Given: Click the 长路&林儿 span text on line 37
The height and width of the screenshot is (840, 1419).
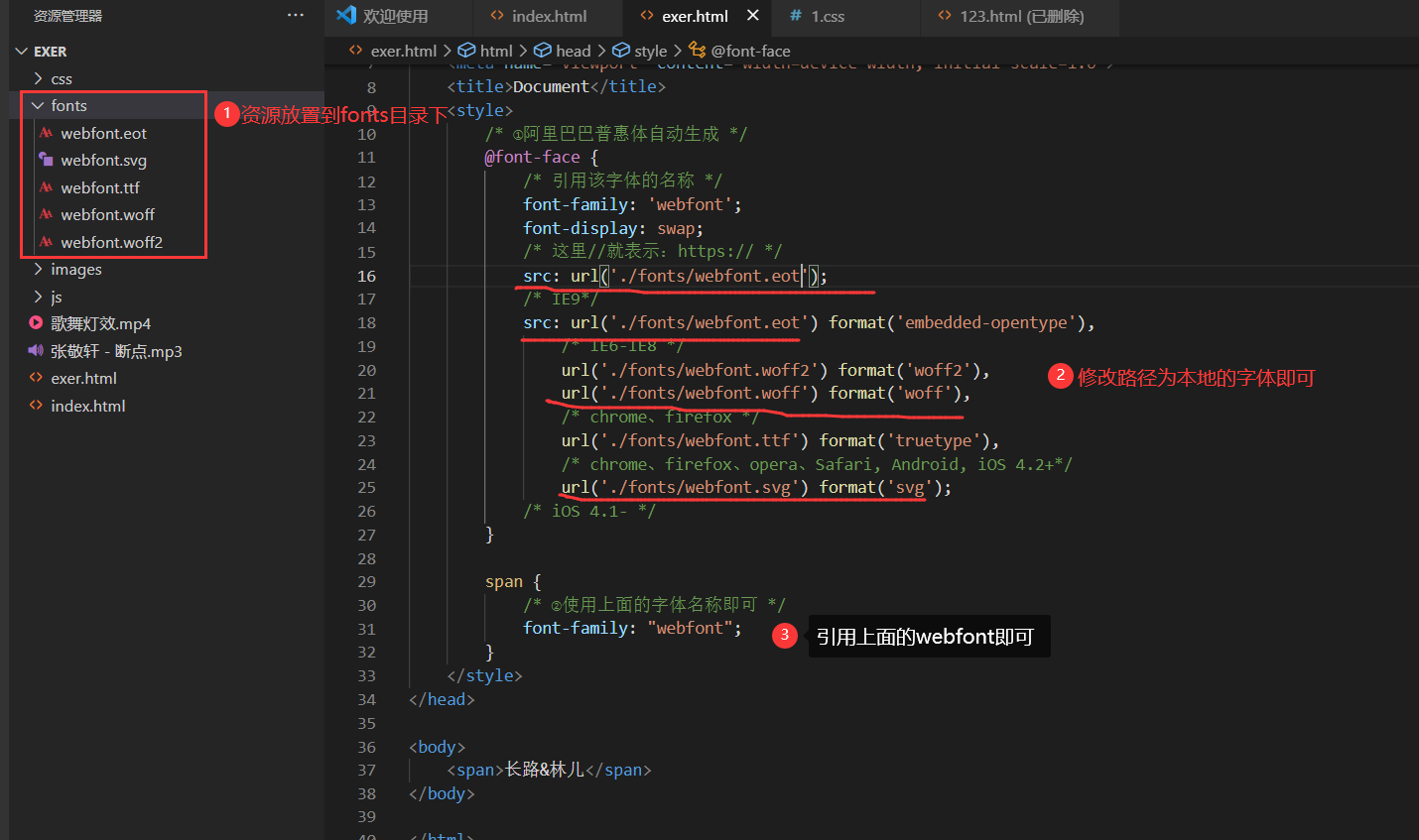Looking at the screenshot, I should [x=545, y=770].
